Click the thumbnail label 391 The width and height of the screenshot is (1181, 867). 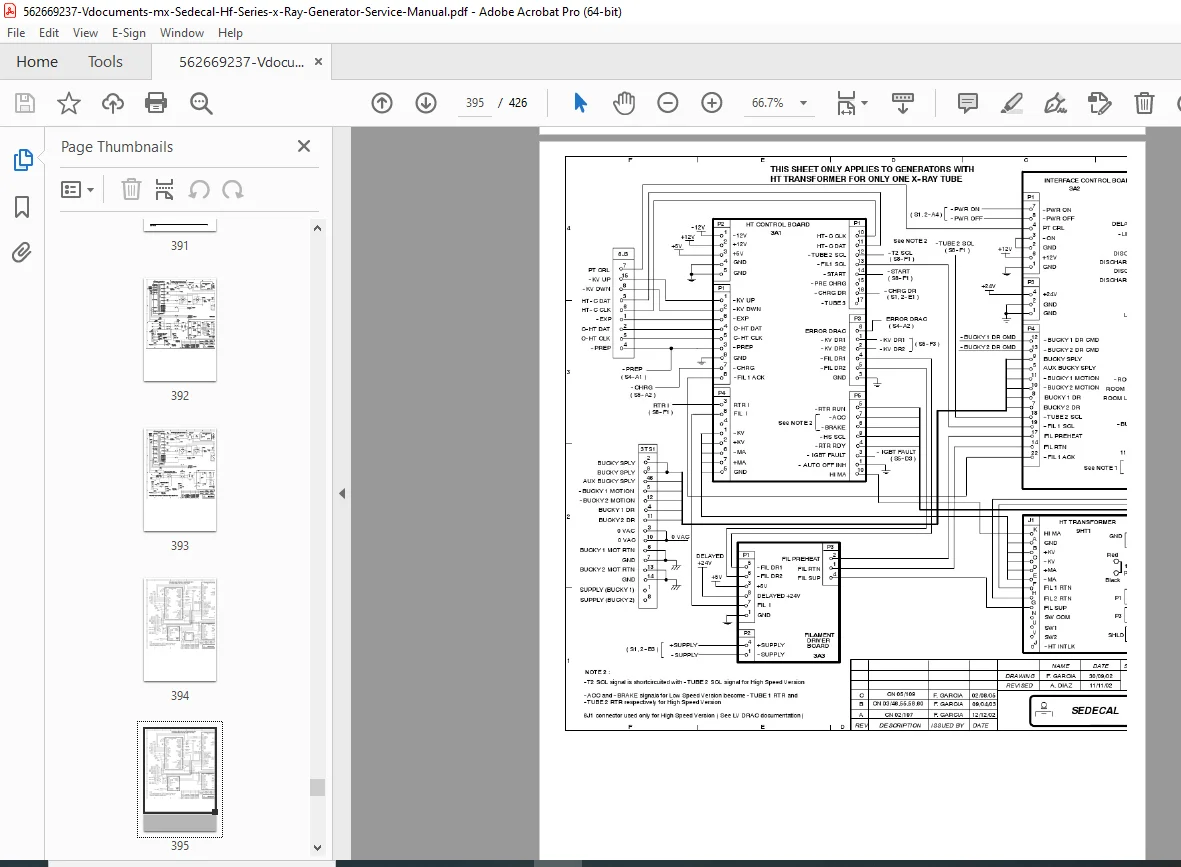(x=179, y=246)
